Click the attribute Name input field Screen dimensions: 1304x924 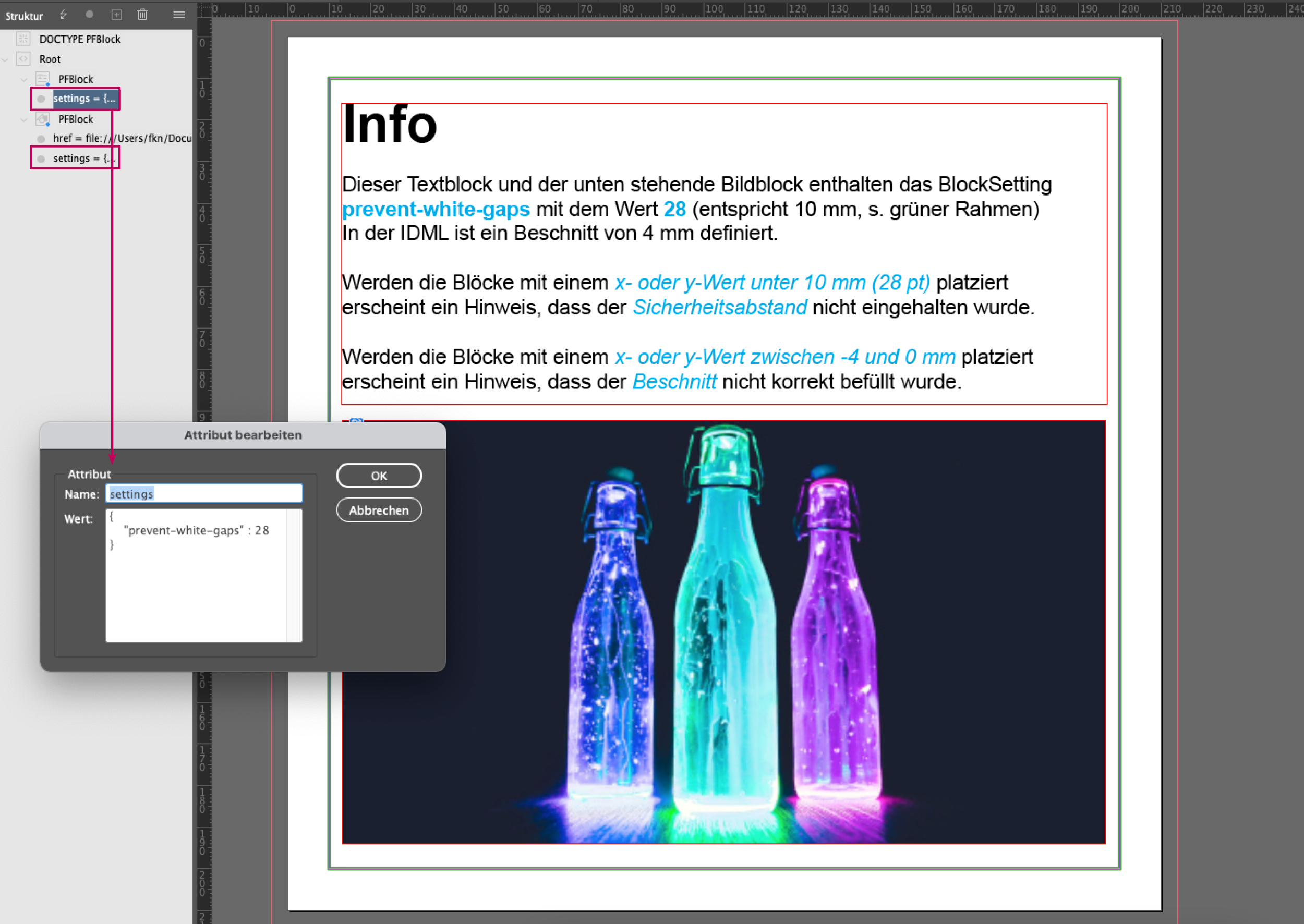click(204, 494)
